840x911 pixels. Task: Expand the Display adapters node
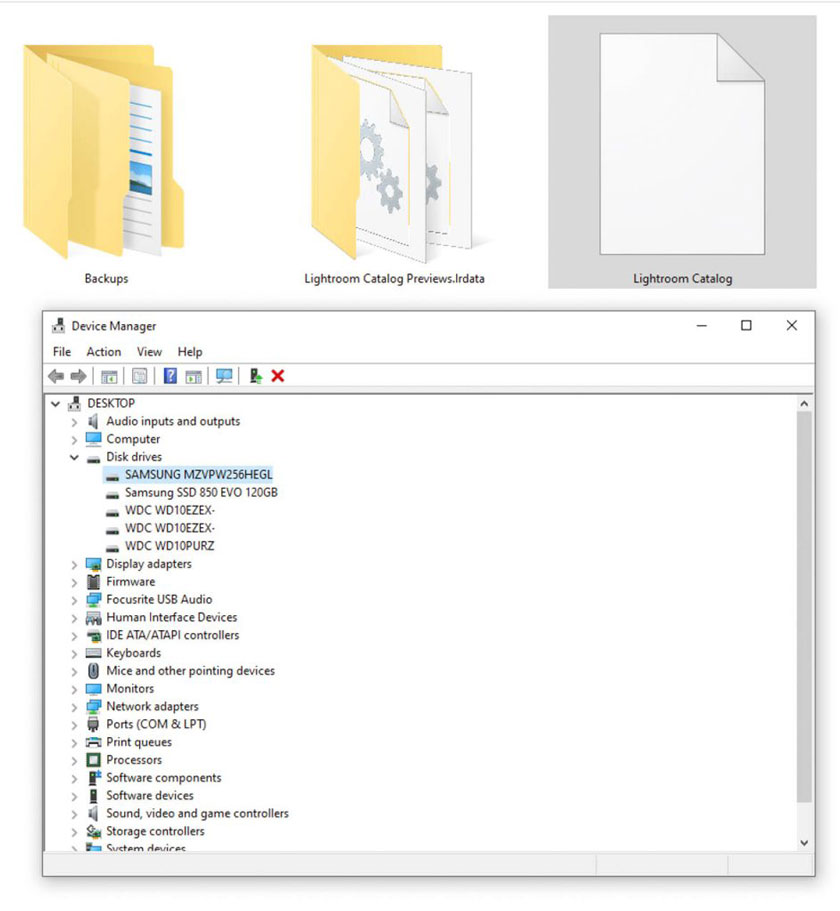click(x=74, y=565)
